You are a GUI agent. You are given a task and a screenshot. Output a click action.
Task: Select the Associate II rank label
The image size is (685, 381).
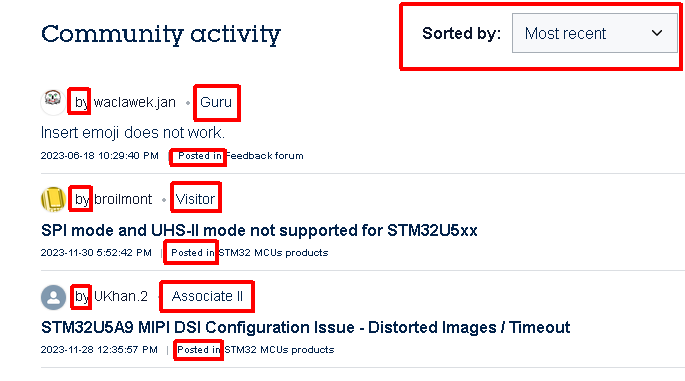[207, 296]
